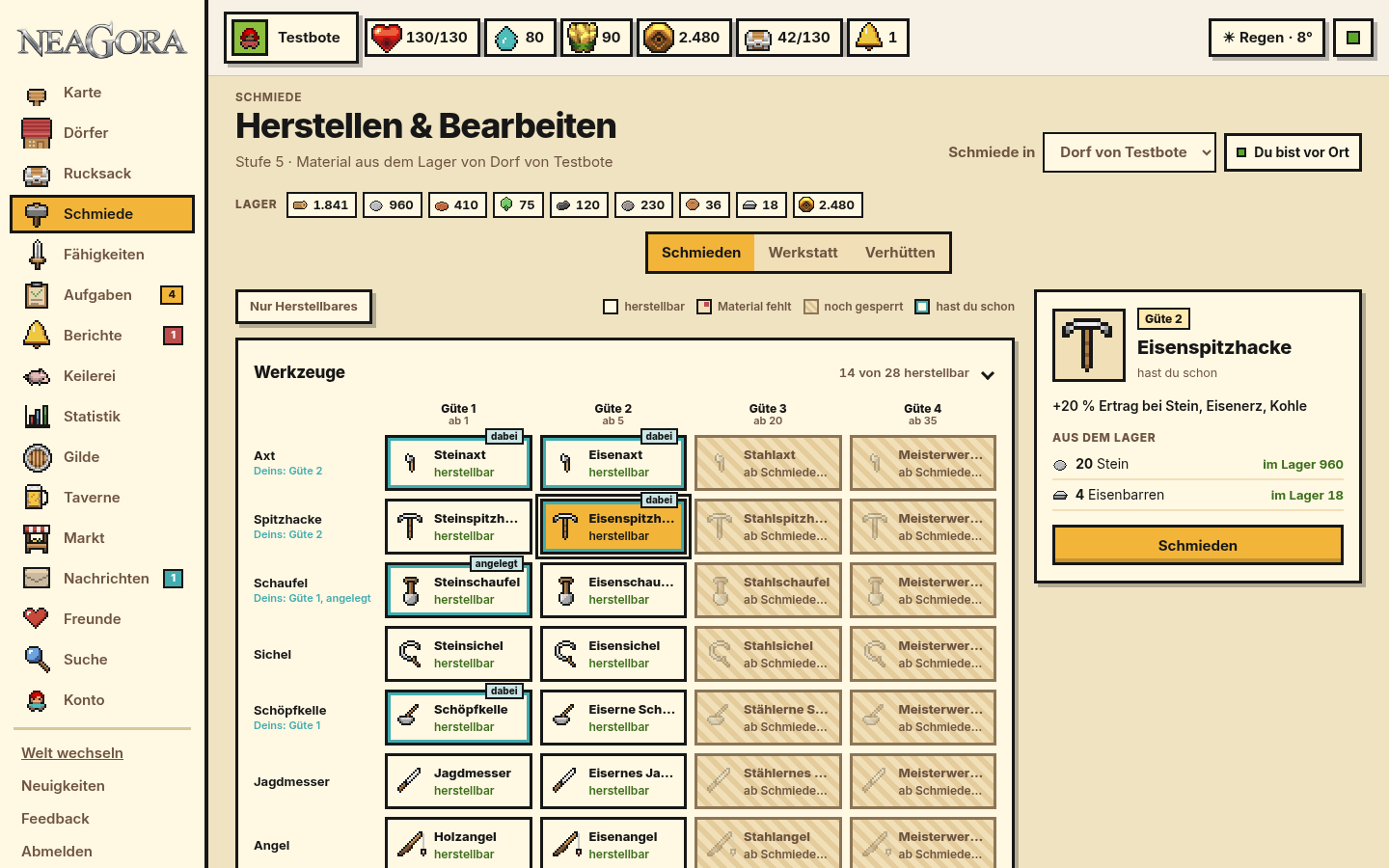Open Markt via the market stall icon

[x=37, y=538]
